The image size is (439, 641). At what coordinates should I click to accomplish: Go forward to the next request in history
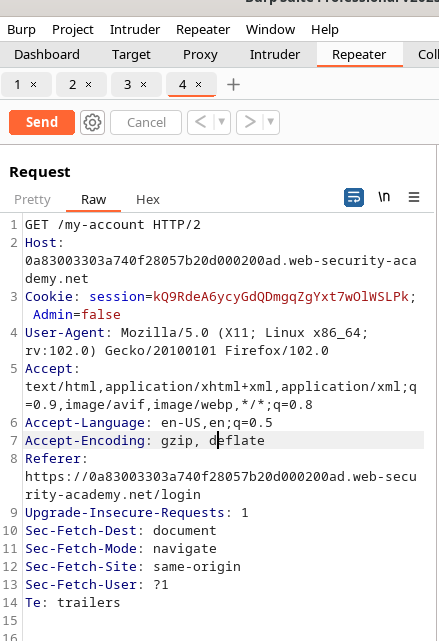[x=249, y=122]
